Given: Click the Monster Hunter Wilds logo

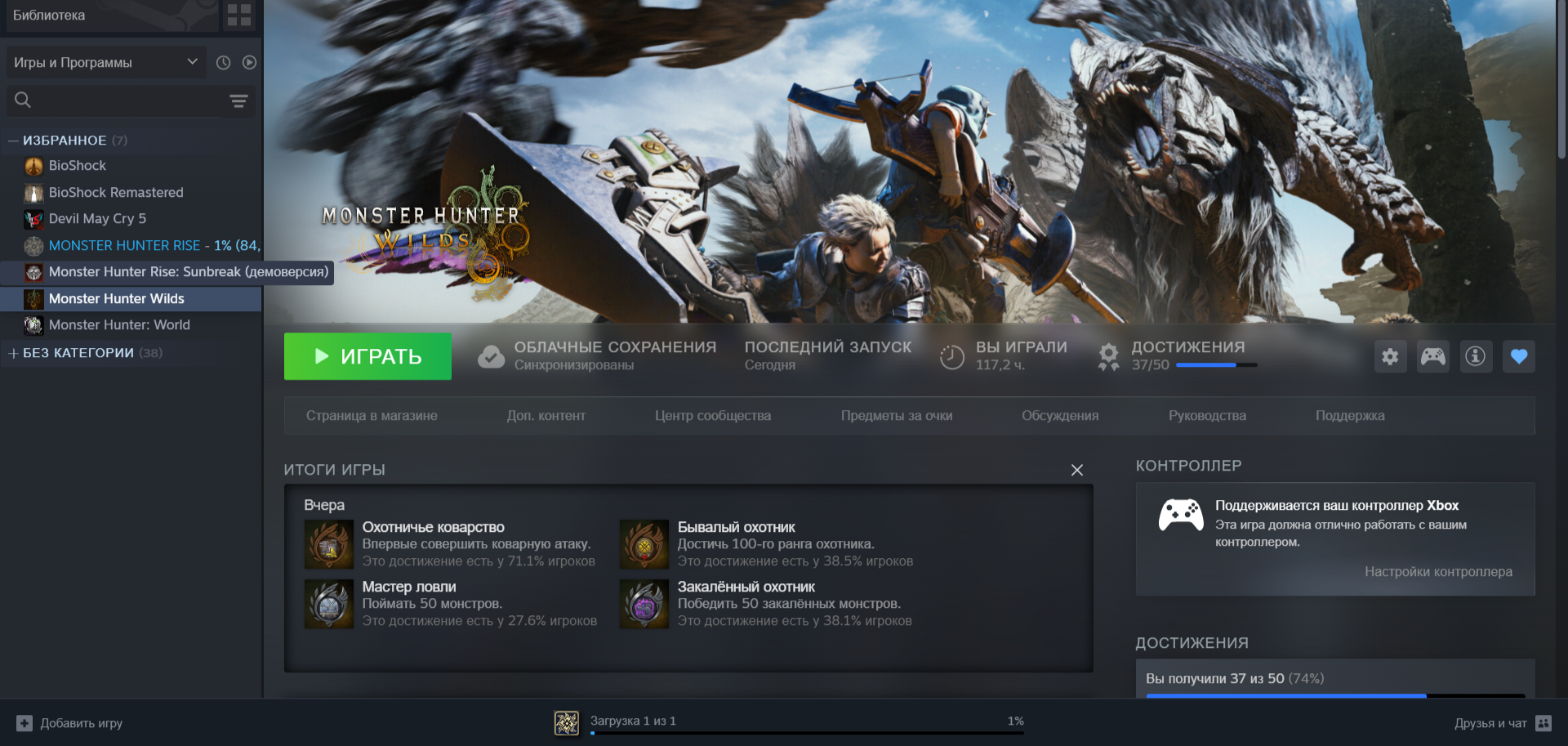Looking at the screenshot, I should pos(425,233).
